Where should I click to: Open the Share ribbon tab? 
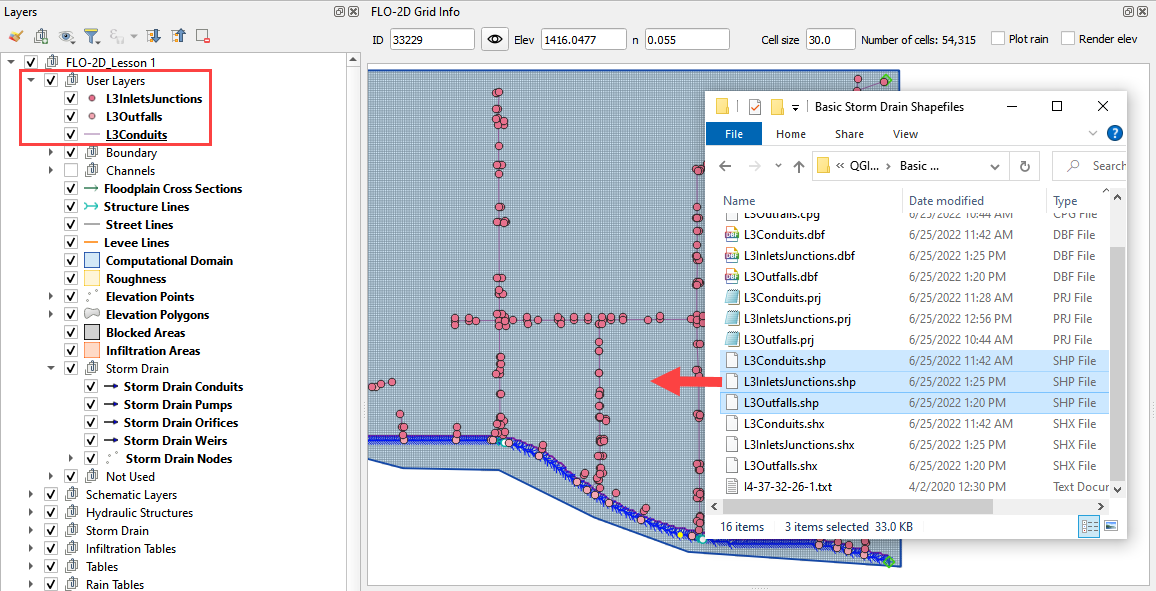click(849, 134)
